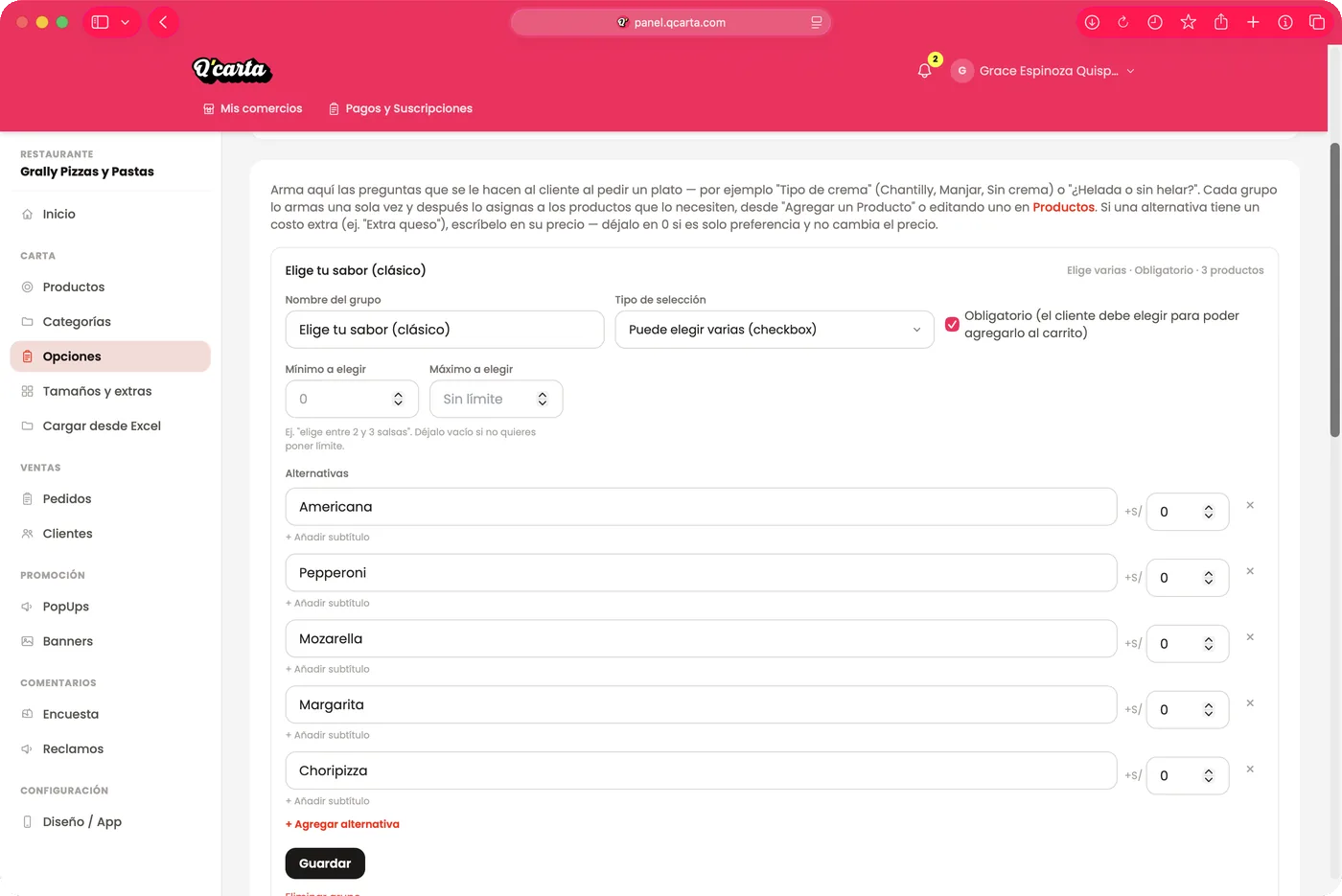Bookmark page with the star icon
Image resolution: width=1342 pixels, height=896 pixels.
pos(1189,22)
